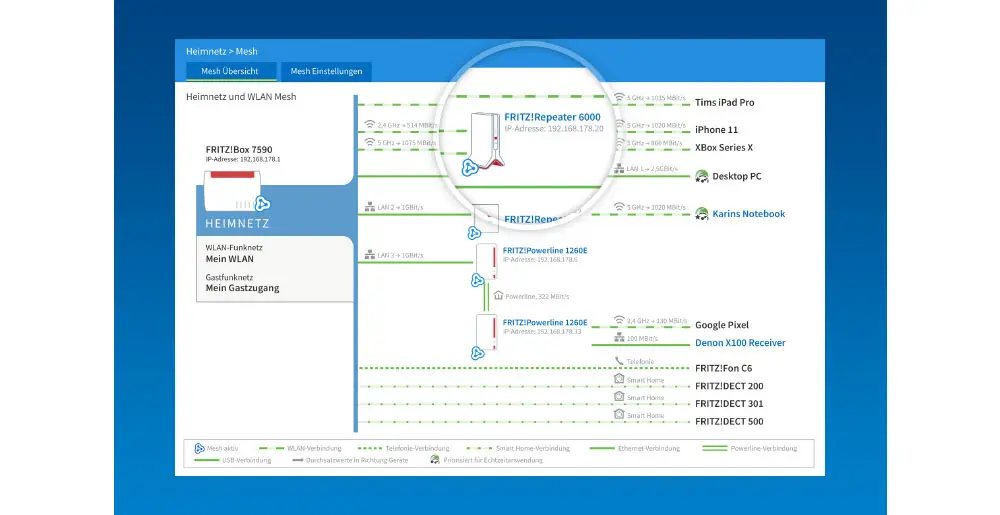Viewport: 1000px width, 515px height.
Task: Click the Heimnetz > Mesh breadcrumb
Action: pos(222,51)
